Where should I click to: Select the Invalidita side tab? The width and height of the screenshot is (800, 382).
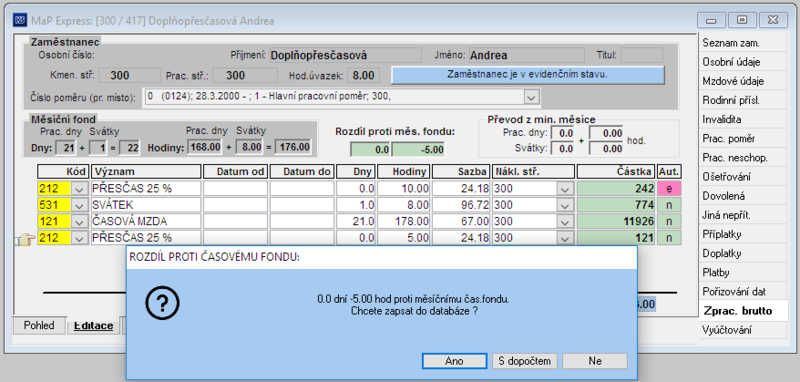(742, 119)
